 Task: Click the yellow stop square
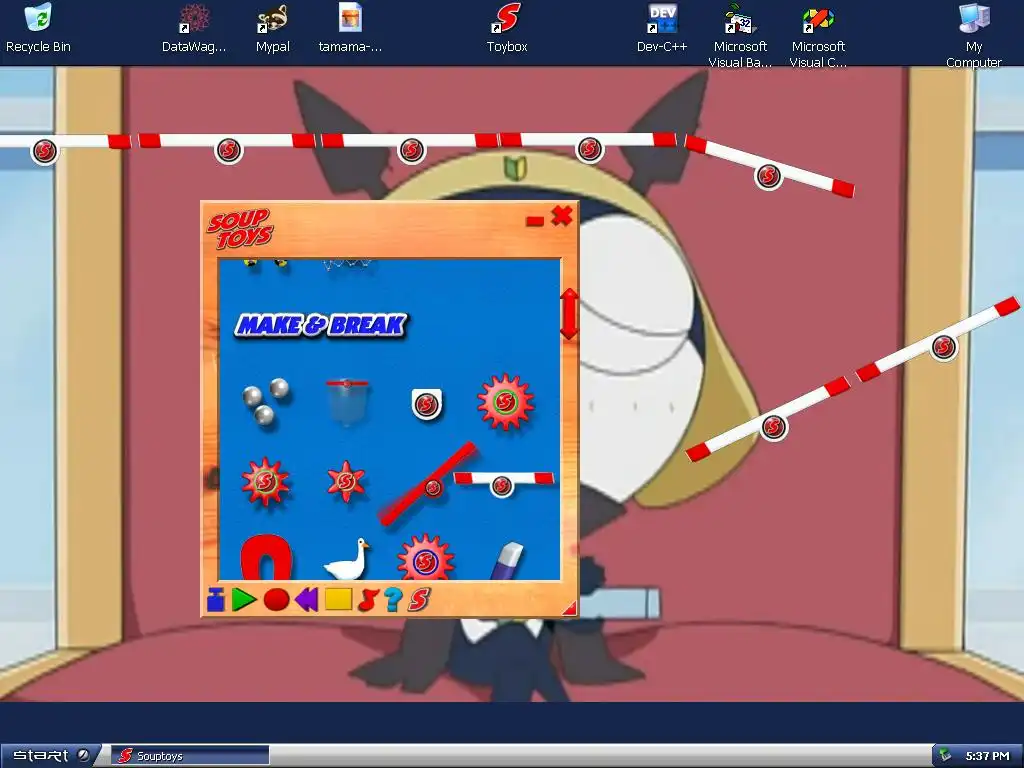(x=338, y=599)
